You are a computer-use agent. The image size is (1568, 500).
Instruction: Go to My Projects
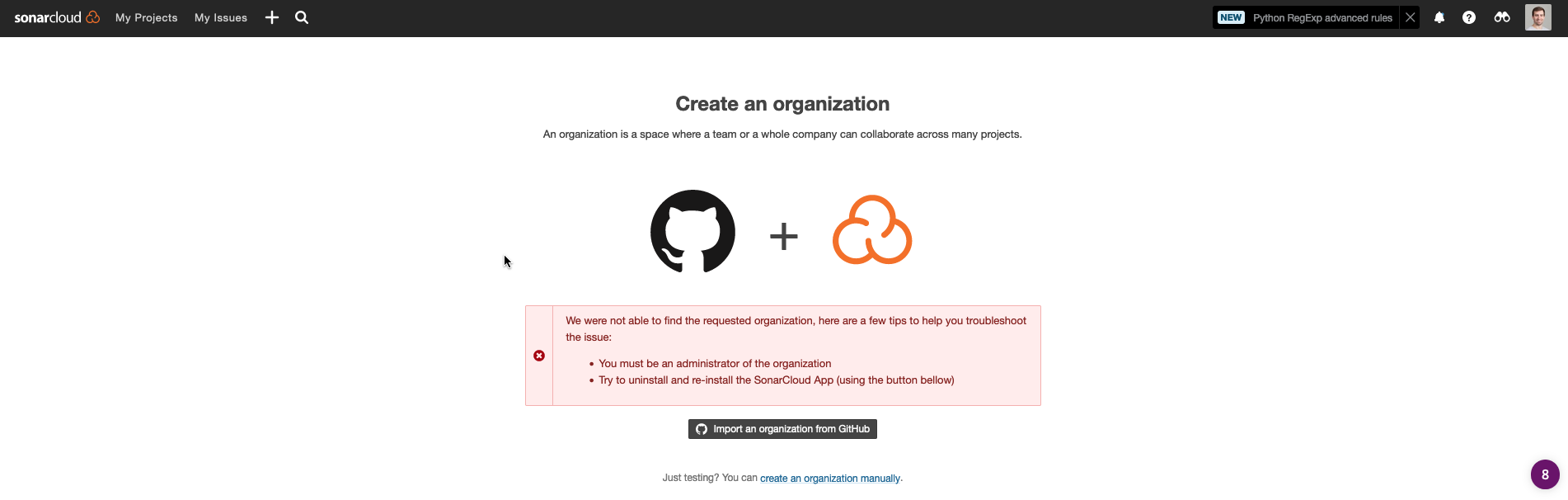146,17
